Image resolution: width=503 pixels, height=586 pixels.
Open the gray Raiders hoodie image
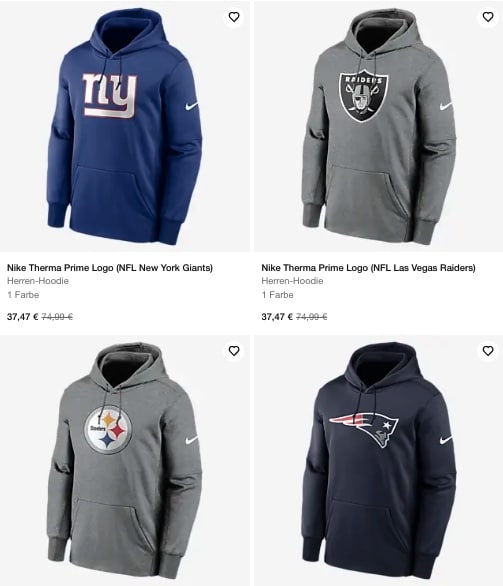click(379, 126)
